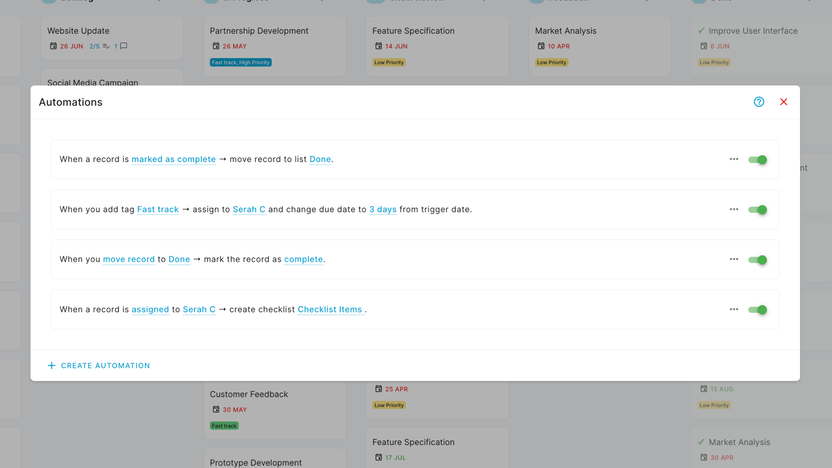
Task: Disable the marked as complete automation toggle
Action: click(758, 160)
